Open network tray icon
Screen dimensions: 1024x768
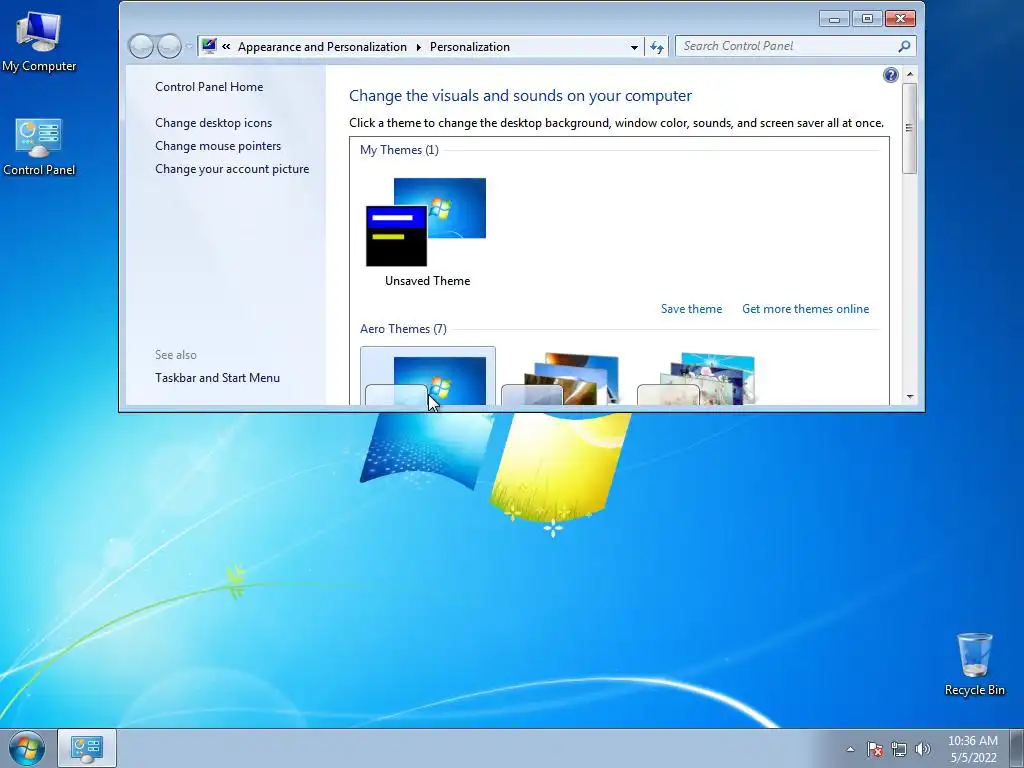click(x=899, y=749)
